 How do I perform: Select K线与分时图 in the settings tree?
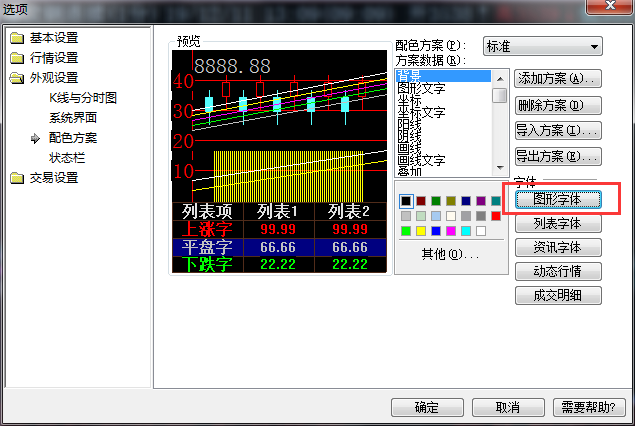tap(83, 98)
